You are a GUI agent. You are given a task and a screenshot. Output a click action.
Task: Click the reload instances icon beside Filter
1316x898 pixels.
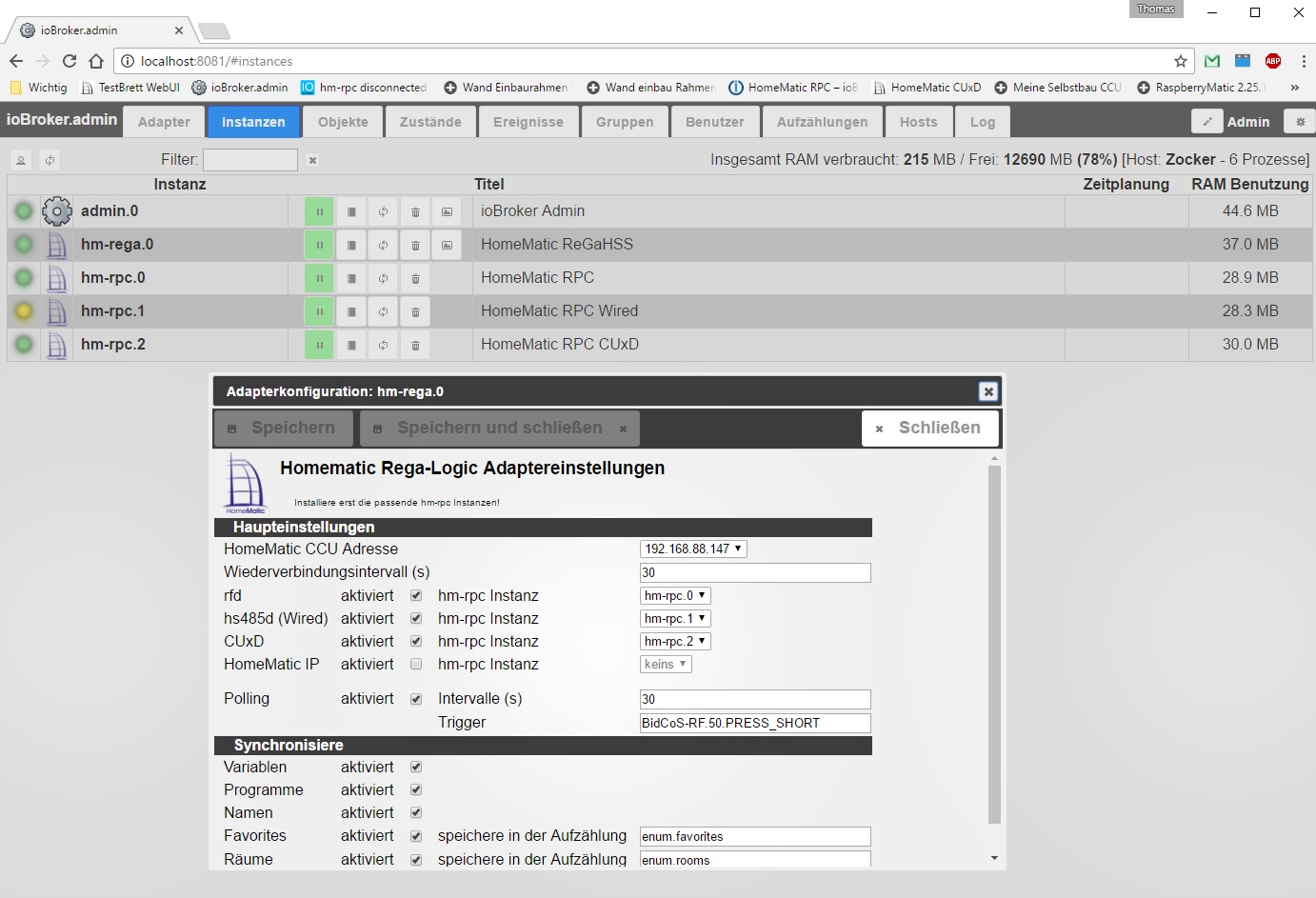[50, 160]
